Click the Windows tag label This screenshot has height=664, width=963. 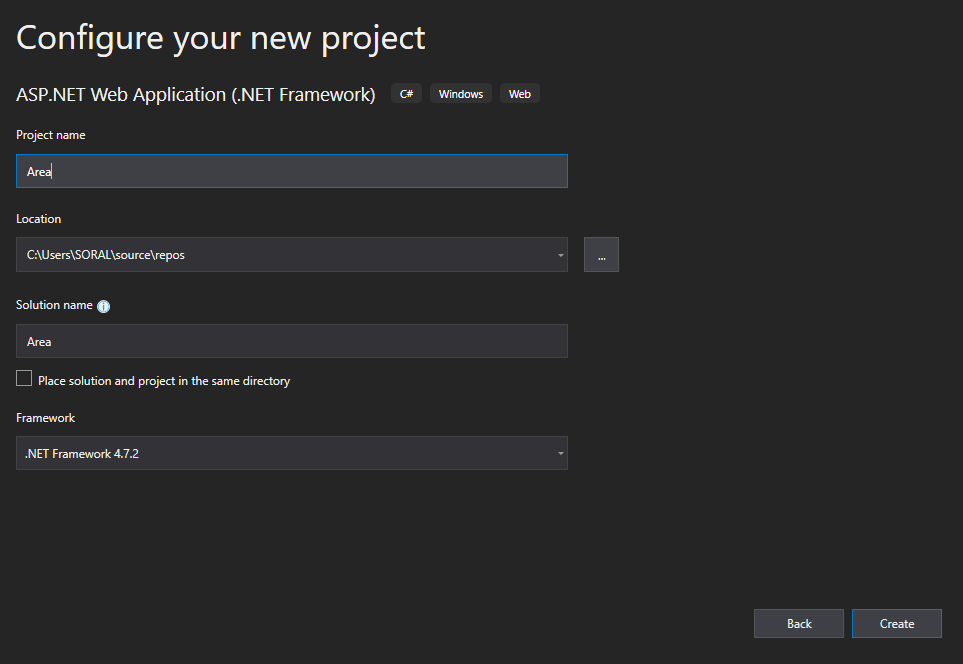click(461, 94)
